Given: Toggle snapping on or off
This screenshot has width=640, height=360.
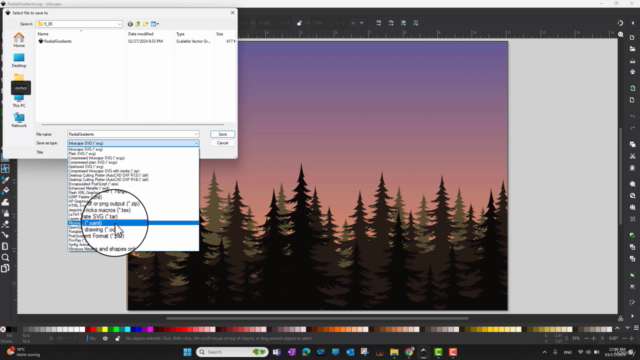Looking at the screenshot, I should pos(620,23).
